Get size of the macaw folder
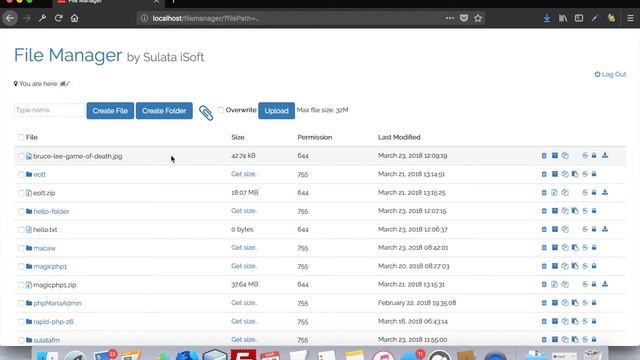This screenshot has height=360, width=640. pyautogui.click(x=244, y=247)
